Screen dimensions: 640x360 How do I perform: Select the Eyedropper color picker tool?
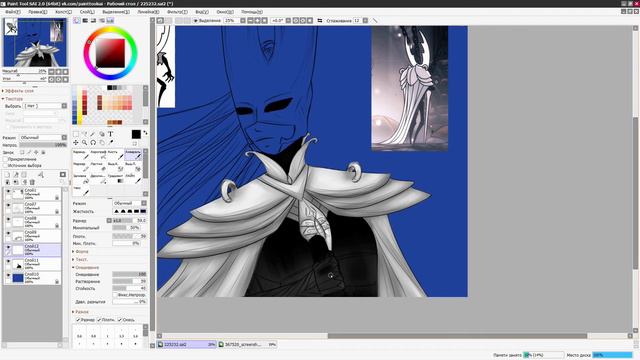(110, 142)
